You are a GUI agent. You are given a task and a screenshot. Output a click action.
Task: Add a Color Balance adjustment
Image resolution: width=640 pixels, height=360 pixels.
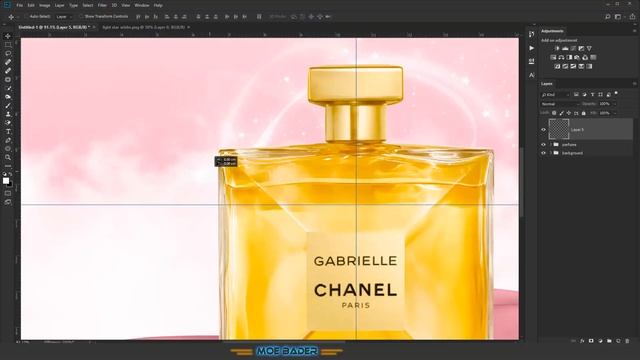561,58
